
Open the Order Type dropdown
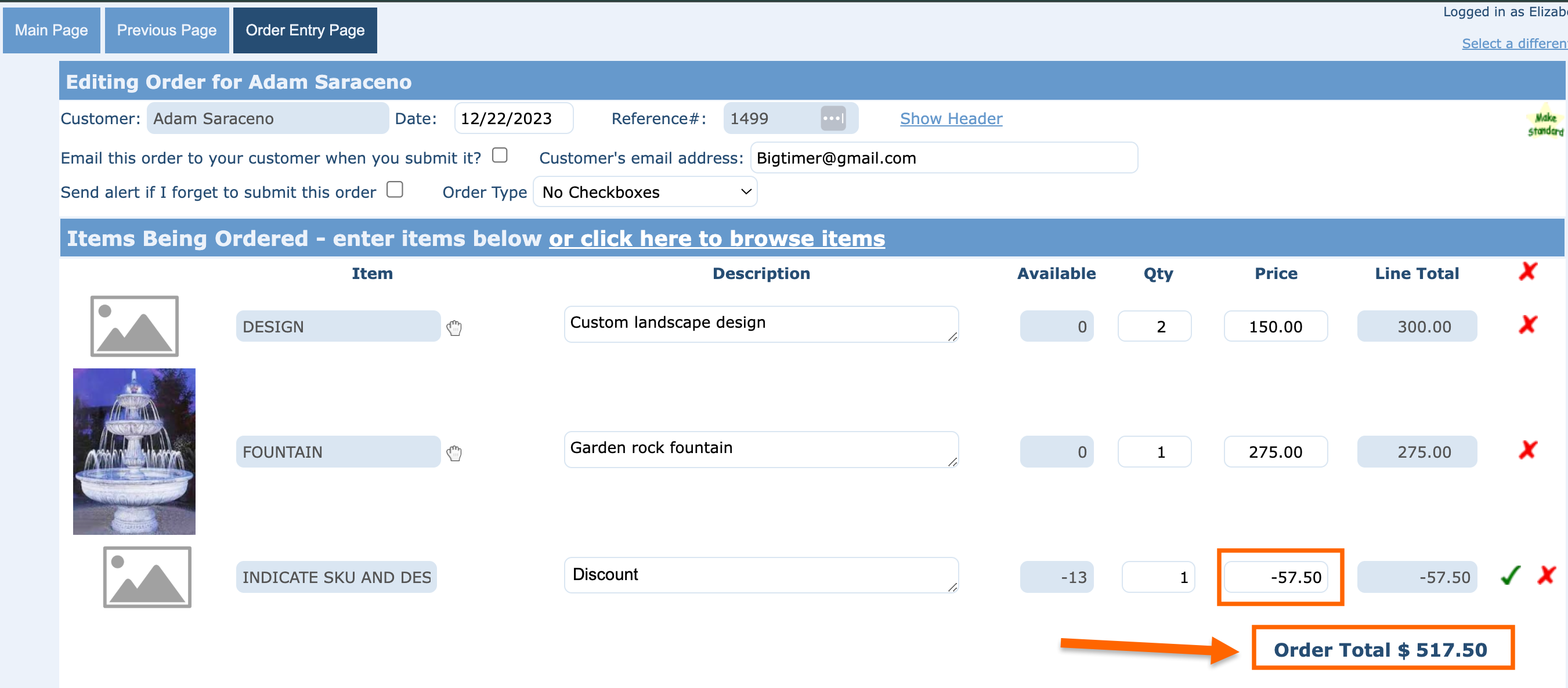tap(645, 192)
